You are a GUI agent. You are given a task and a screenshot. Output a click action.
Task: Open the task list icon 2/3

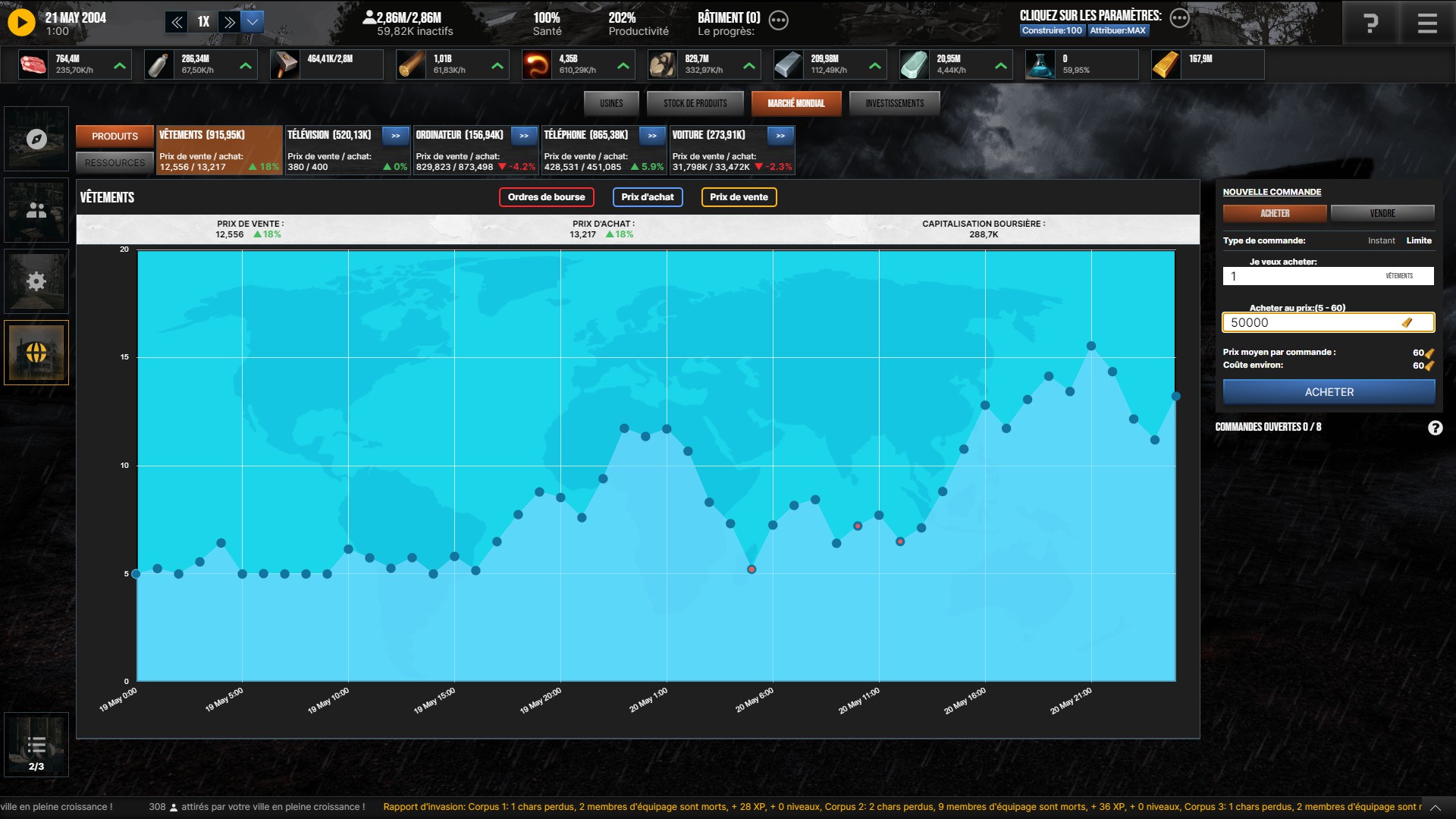(x=36, y=745)
